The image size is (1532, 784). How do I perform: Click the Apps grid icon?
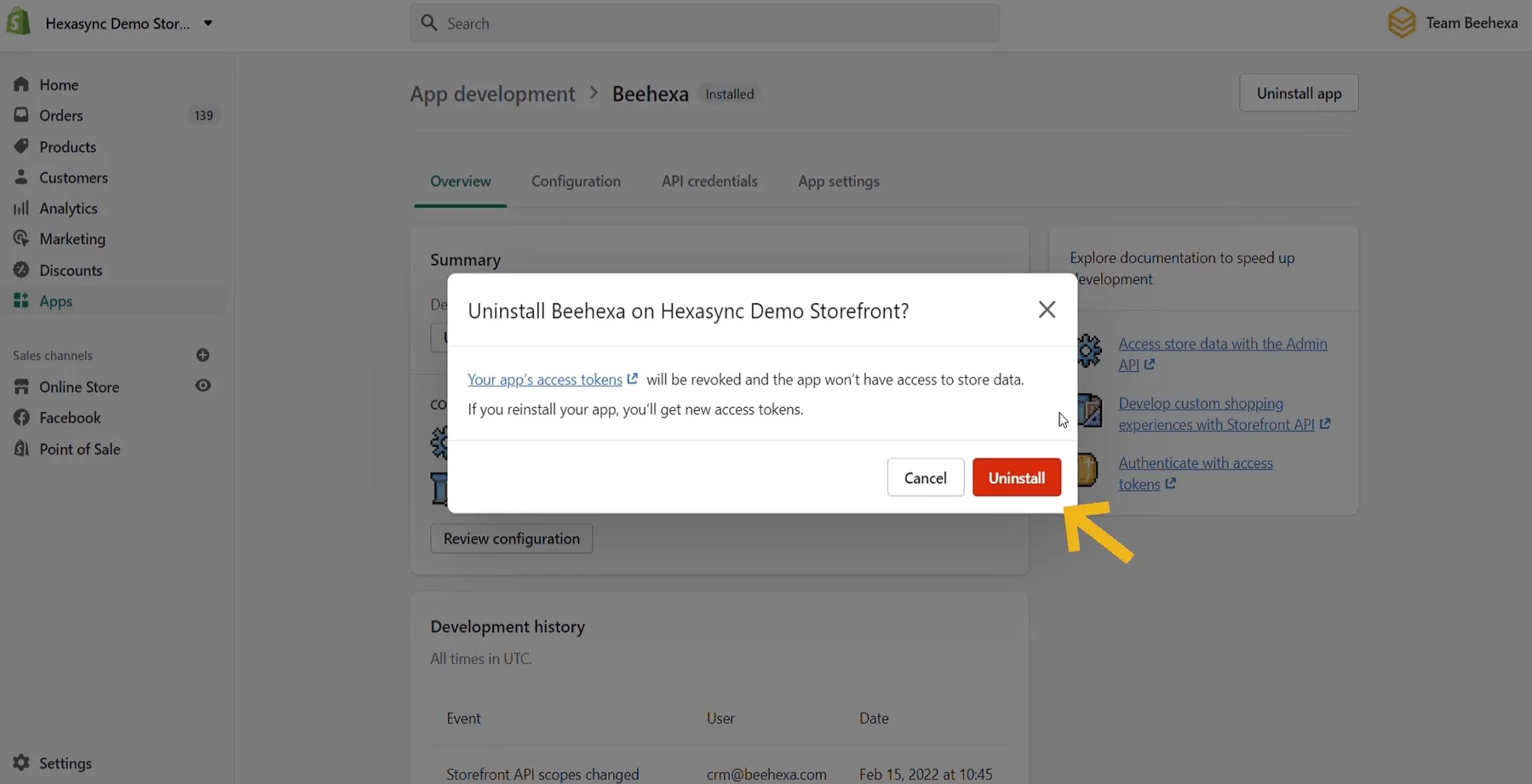21,300
